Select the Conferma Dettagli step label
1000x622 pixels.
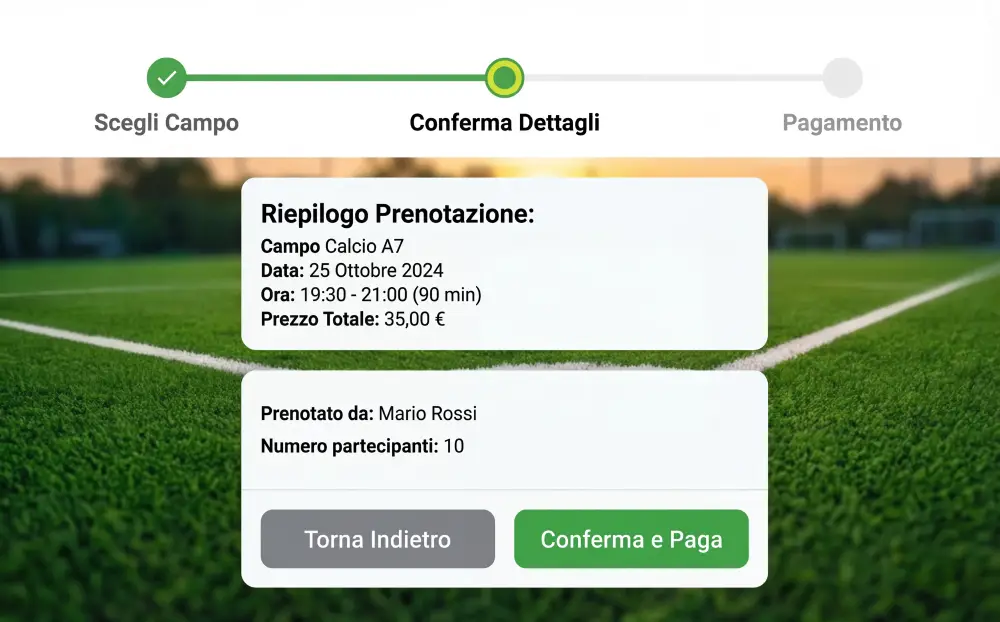[505, 123]
